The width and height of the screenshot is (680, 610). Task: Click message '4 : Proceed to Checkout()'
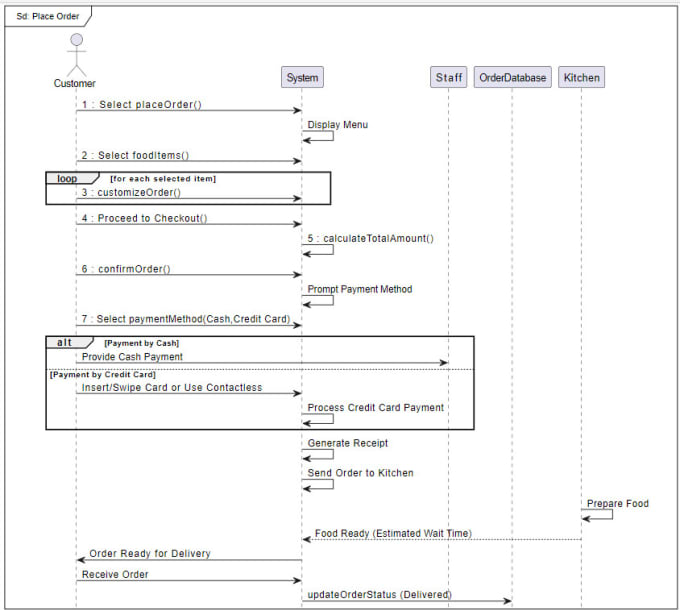(x=144, y=218)
